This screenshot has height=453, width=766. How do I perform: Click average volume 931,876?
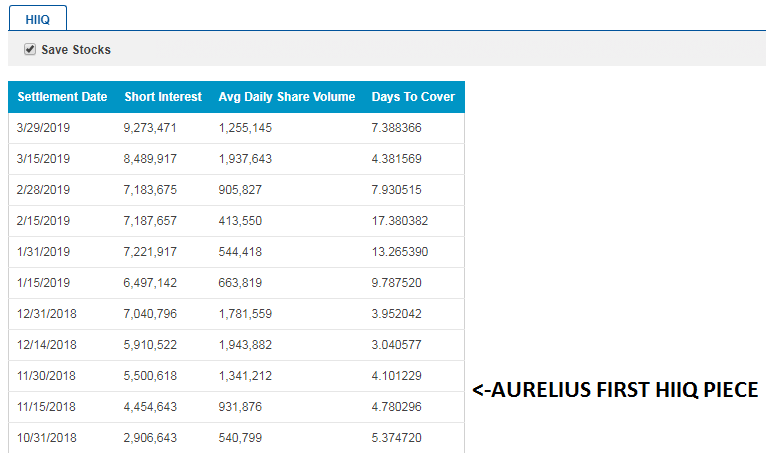tap(240, 407)
